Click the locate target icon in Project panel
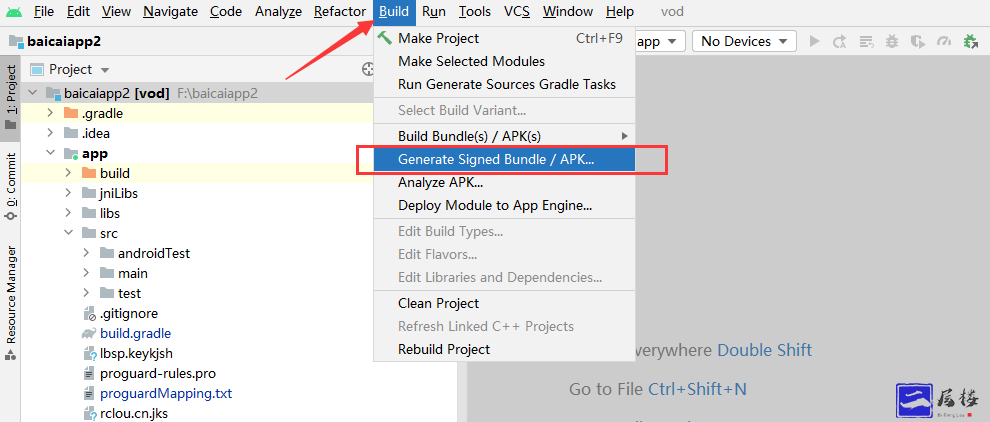Screen dimensions: 990x422 (368, 69)
